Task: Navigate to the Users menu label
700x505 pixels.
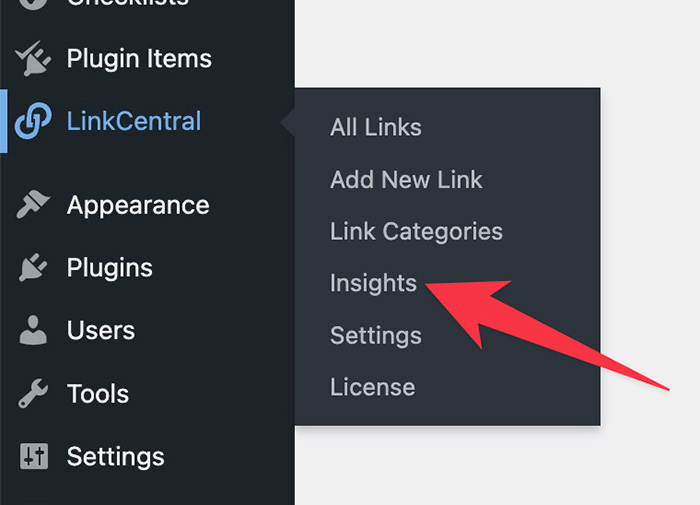Action: [x=101, y=331]
